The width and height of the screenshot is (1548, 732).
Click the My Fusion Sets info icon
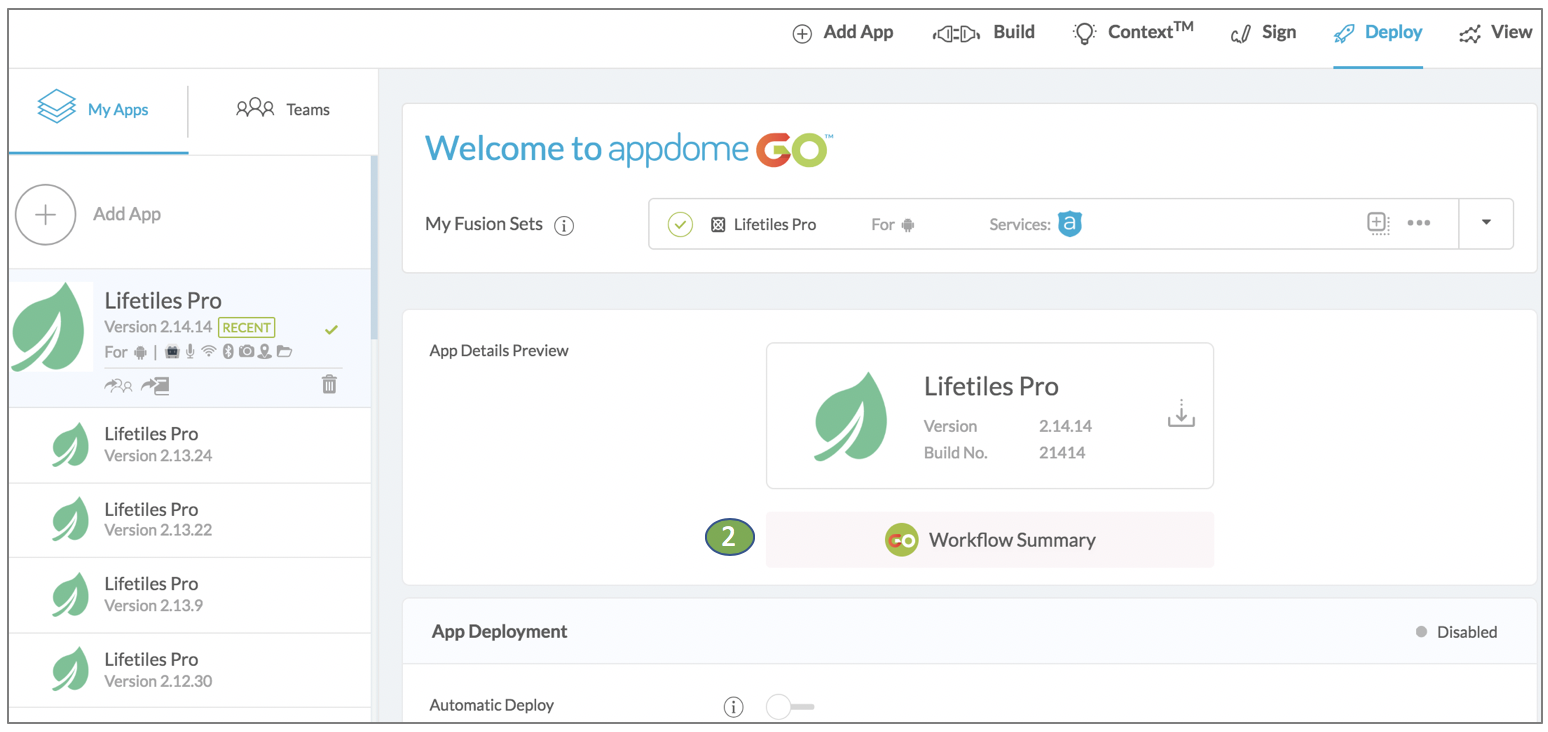pyautogui.click(x=564, y=226)
